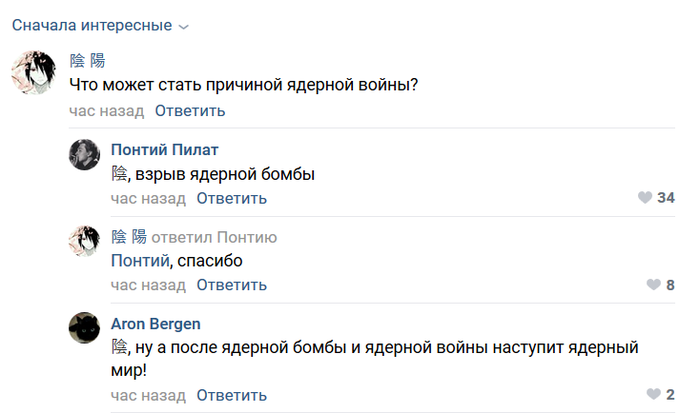700x413 pixels.
Task: Click 'Ответить' under Понтий Пилат's comment
Action: pyautogui.click(x=231, y=198)
